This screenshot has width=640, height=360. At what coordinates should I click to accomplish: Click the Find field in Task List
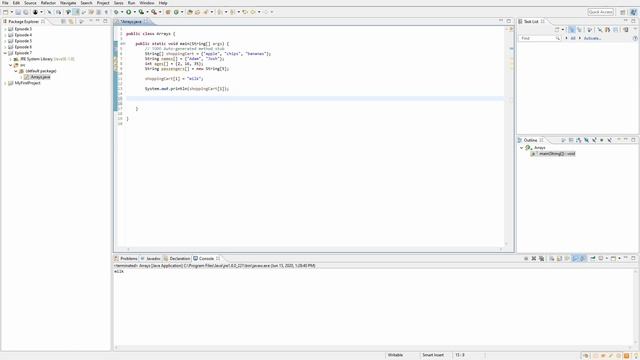pyautogui.click(x=540, y=38)
